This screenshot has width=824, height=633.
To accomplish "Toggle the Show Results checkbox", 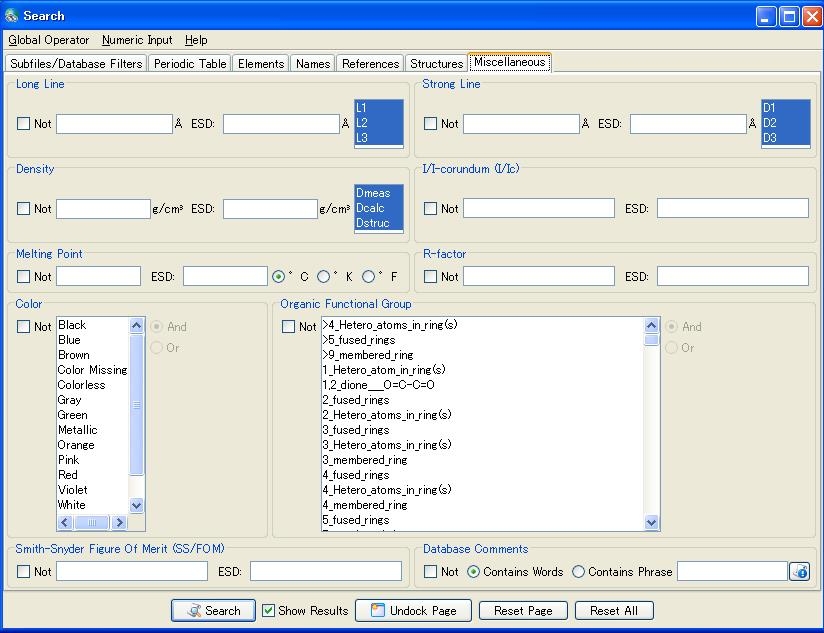I will pos(269,610).
